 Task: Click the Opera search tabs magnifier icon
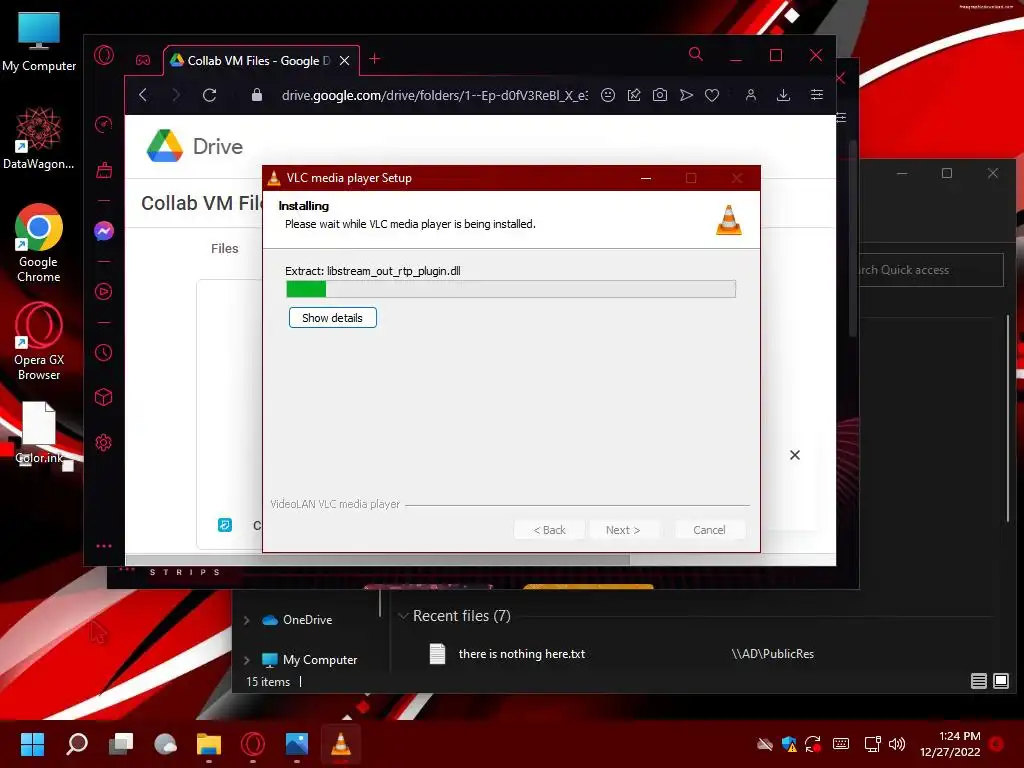coord(696,55)
